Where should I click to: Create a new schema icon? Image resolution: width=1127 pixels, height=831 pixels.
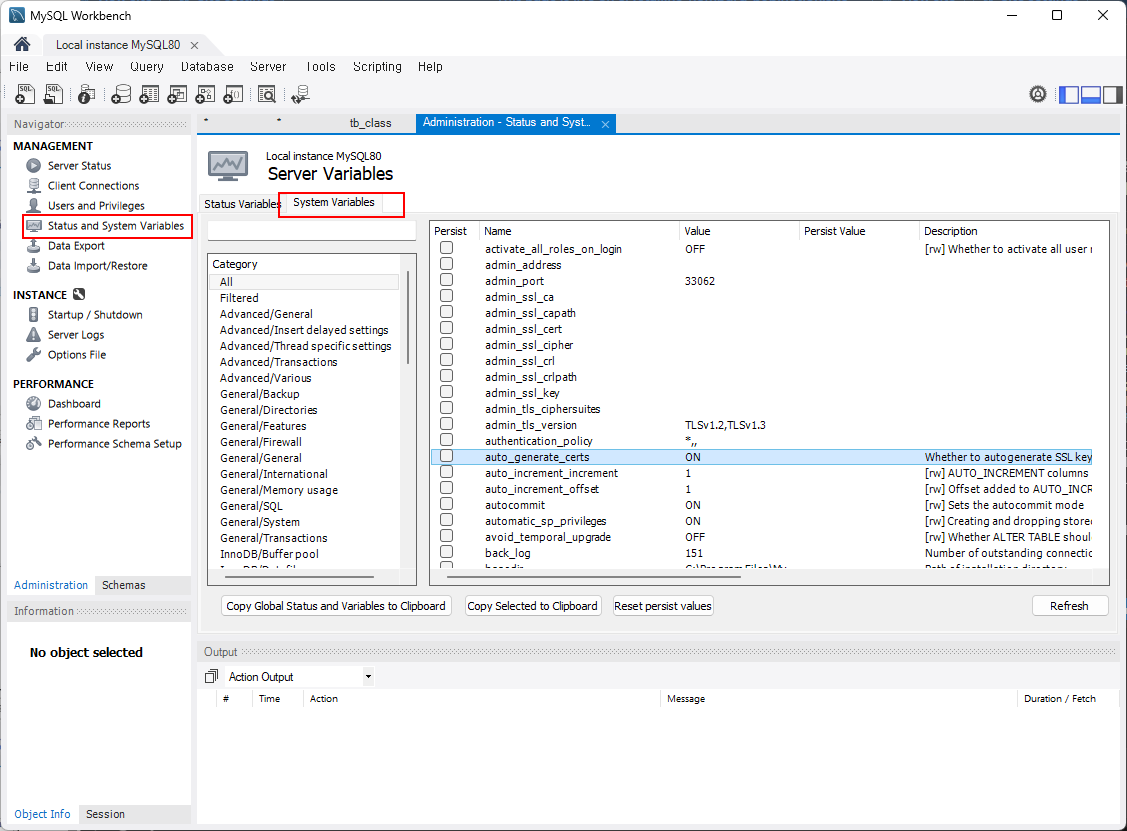121,94
